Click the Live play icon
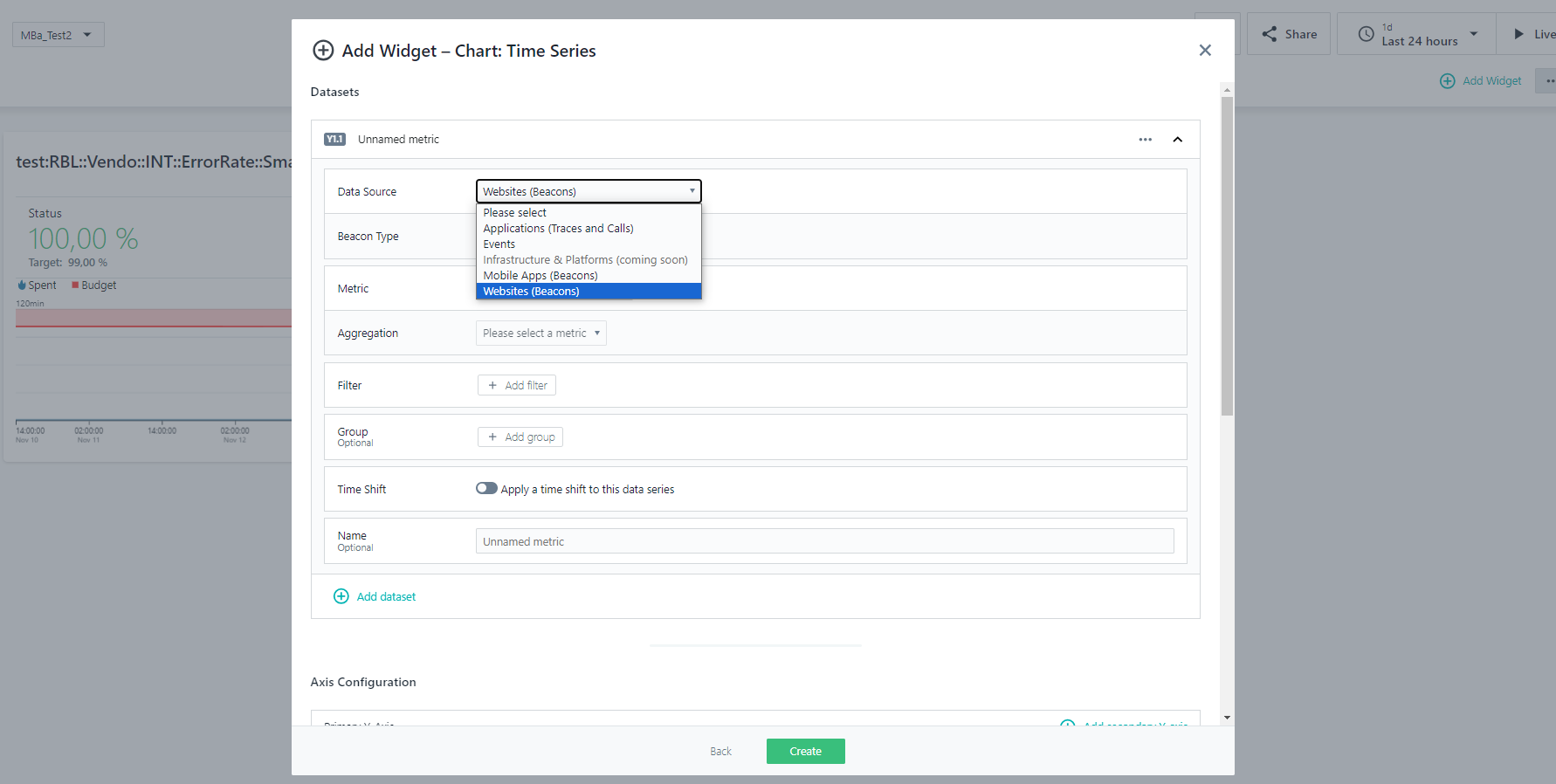Viewport: 1556px width, 784px height. 1518,34
